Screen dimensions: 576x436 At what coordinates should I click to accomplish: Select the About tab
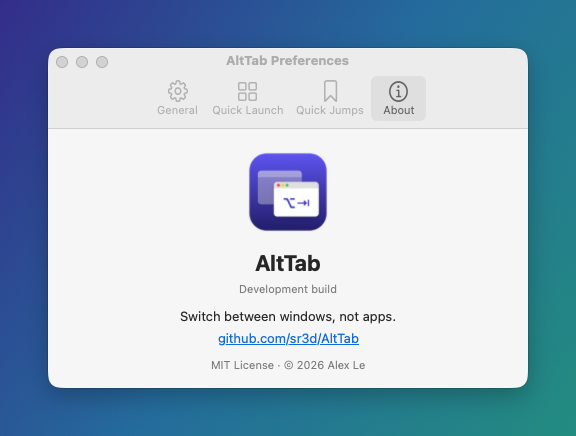pos(399,98)
